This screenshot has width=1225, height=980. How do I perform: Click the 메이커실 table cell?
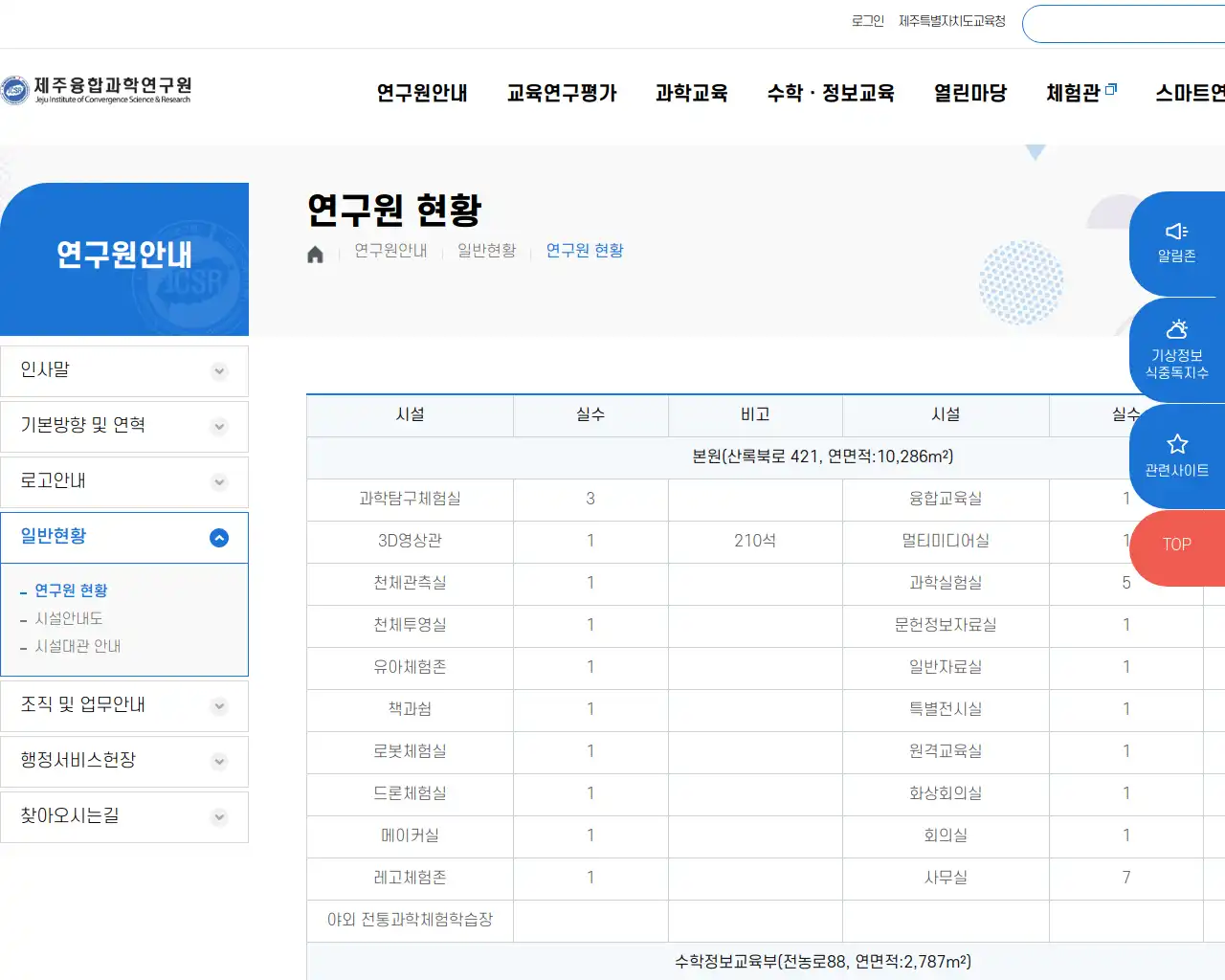(x=410, y=835)
